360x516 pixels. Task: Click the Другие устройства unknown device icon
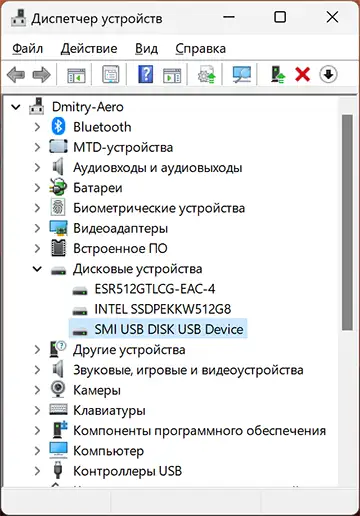click(x=58, y=349)
